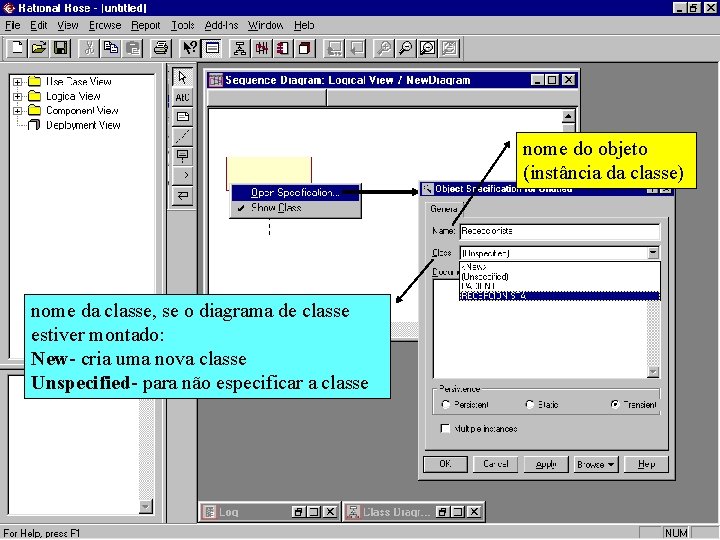Toggle the checked Show Class menu entry

click(296, 208)
